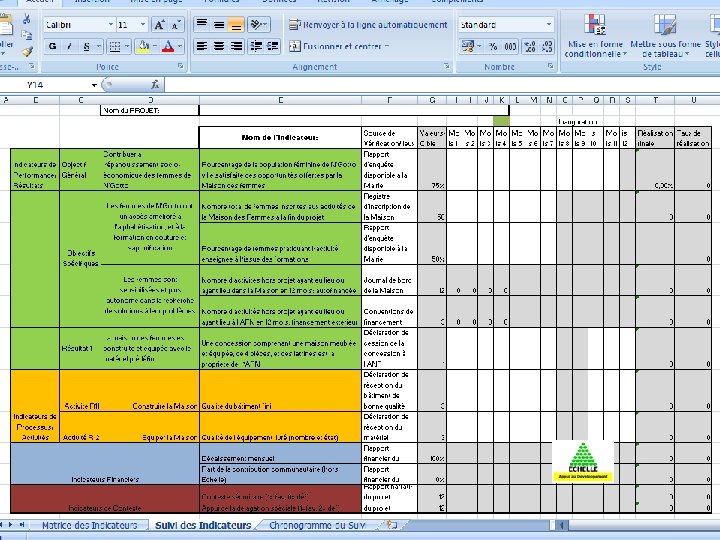Image resolution: width=720 pixels, height=540 pixels.
Task: Click the Copy icon in clipboard group
Action: point(27,36)
